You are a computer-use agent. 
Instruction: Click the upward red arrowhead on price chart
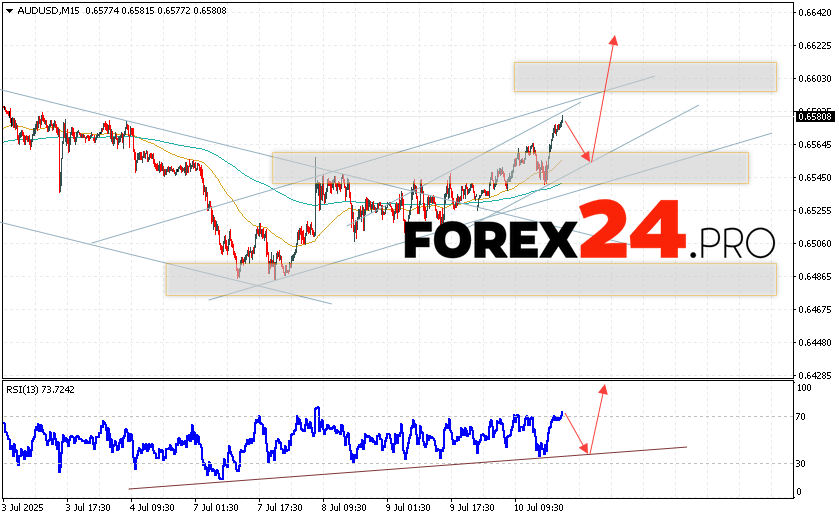(614, 41)
